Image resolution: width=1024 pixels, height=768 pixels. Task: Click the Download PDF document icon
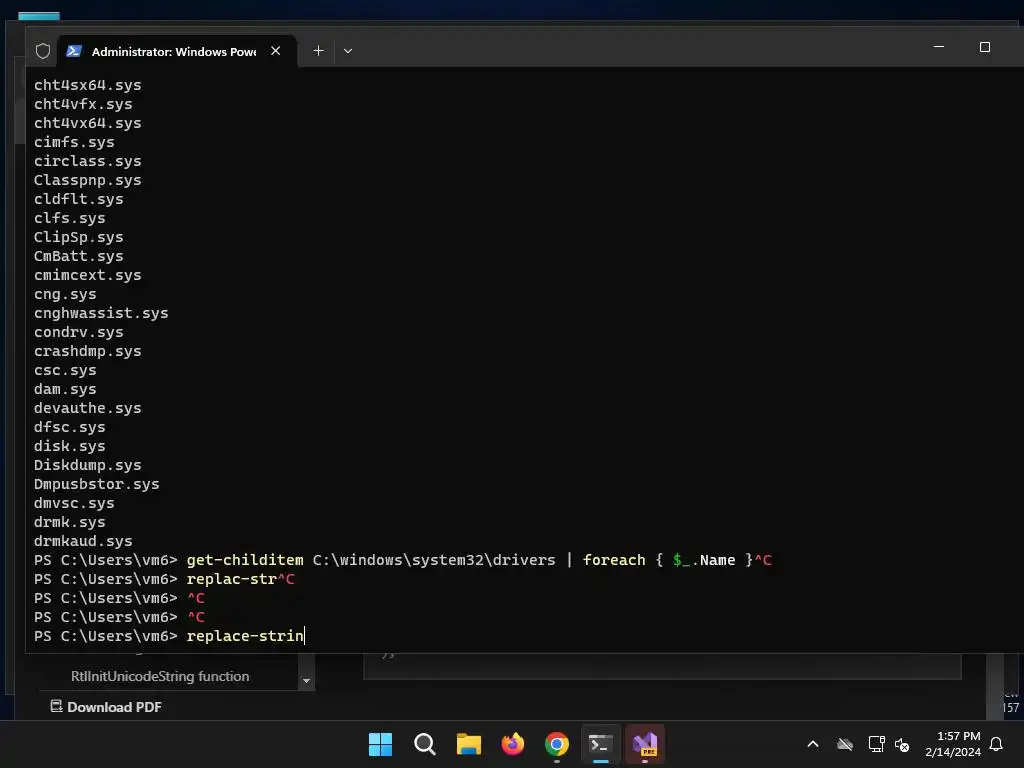[56, 706]
